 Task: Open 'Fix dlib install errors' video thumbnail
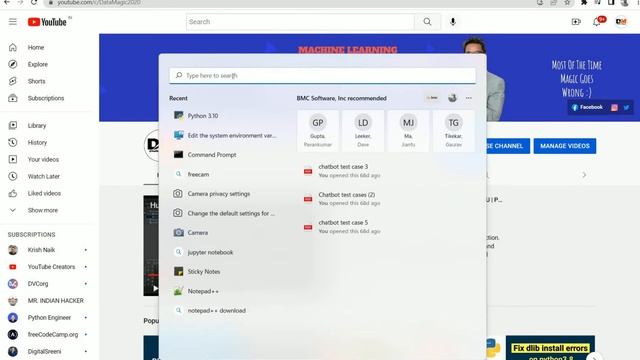pos(550,348)
